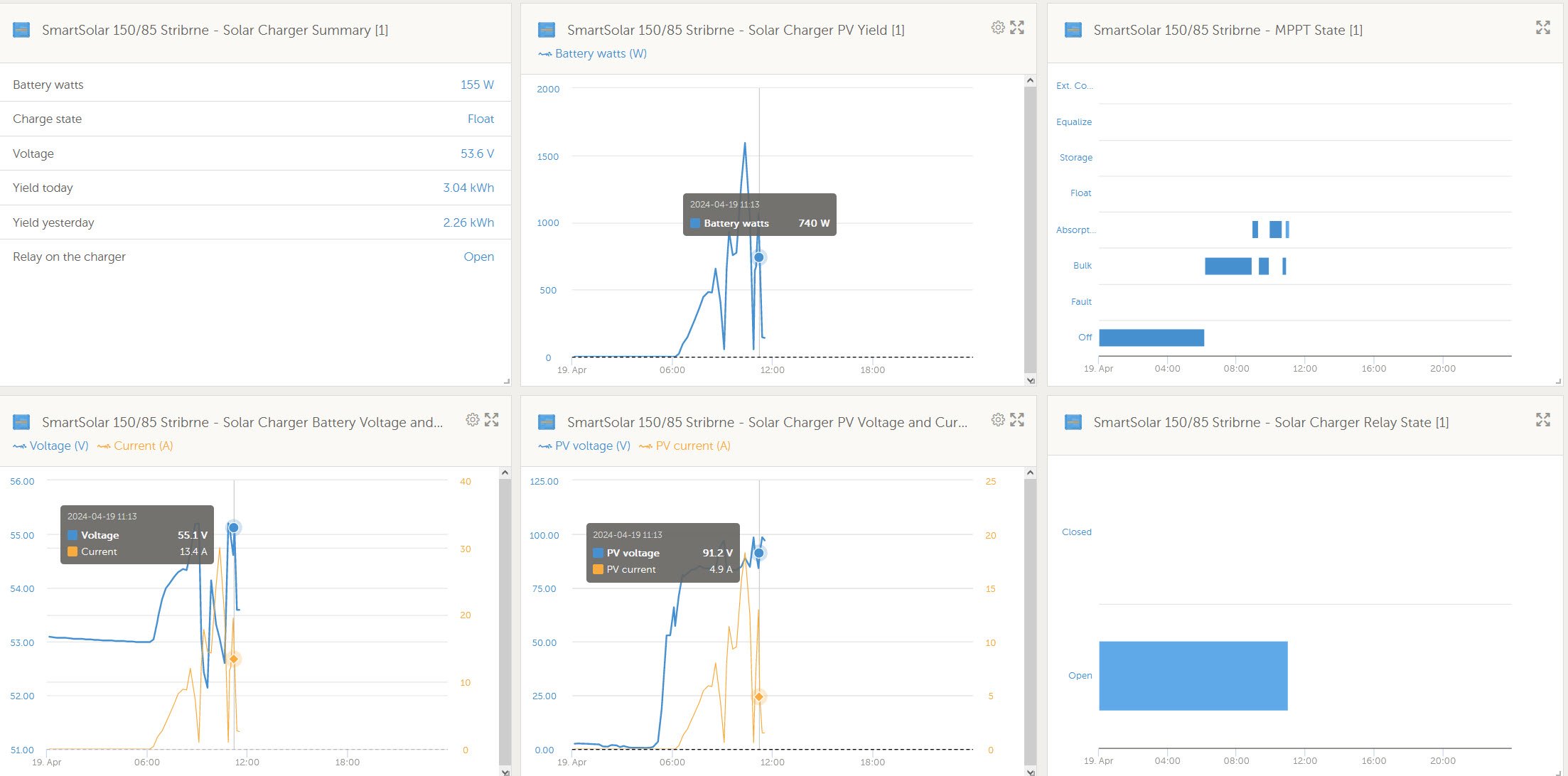Expand PV Yield widget to fullscreen
The height and width of the screenshot is (776, 1568).
[1017, 28]
